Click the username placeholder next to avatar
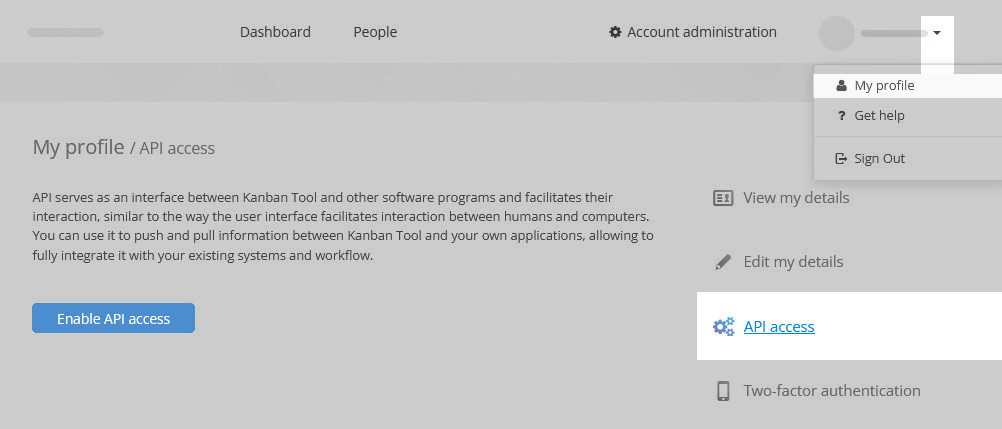Image resolution: width=1002 pixels, height=429 pixels. point(894,33)
